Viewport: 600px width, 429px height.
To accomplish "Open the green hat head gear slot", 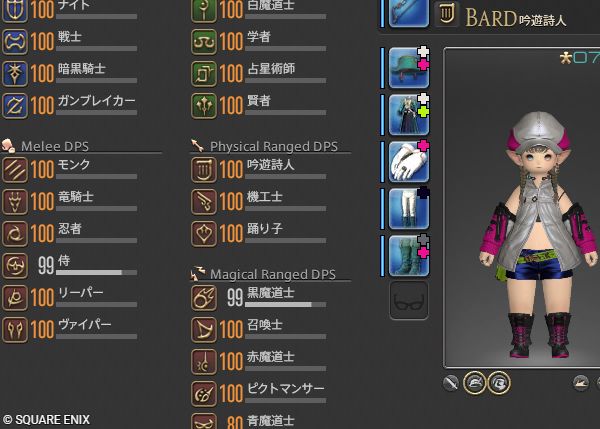I will tap(409, 68).
